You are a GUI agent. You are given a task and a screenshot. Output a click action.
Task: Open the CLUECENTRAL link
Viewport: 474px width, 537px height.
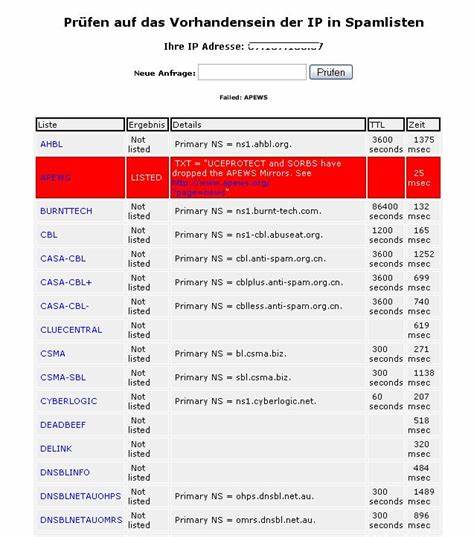click(71, 330)
